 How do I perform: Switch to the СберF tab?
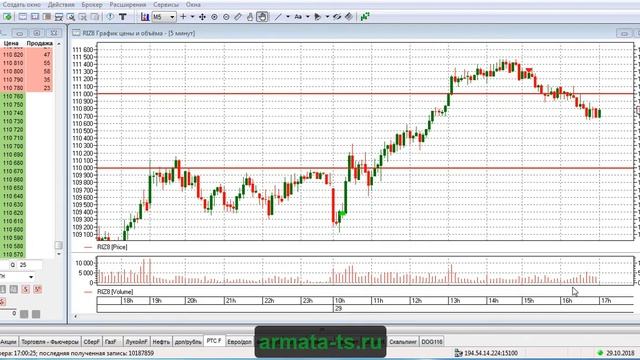[x=91, y=342]
